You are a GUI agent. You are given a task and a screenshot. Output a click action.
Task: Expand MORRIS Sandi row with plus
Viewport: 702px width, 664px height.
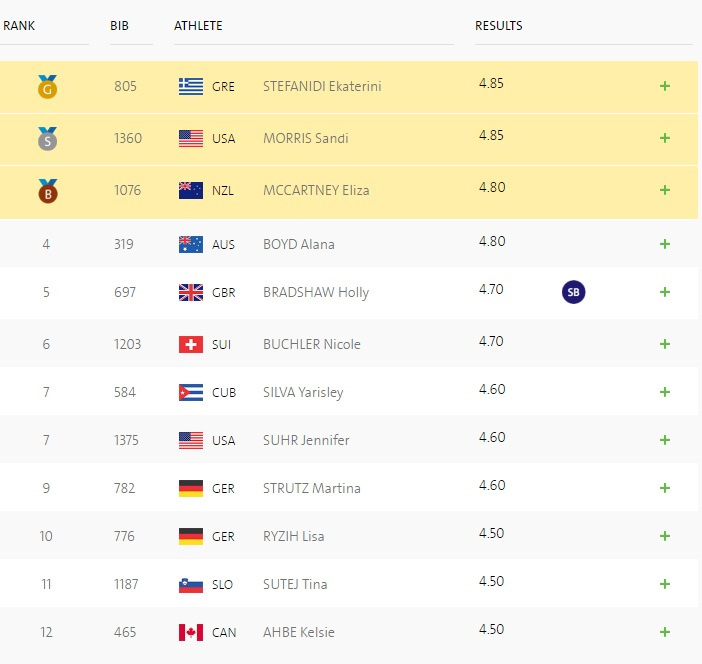point(664,138)
